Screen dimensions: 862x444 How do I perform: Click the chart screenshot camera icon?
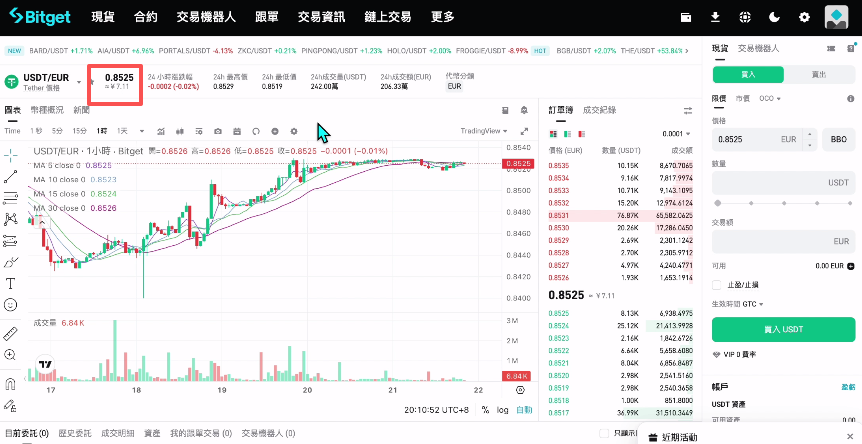(x=218, y=131)
